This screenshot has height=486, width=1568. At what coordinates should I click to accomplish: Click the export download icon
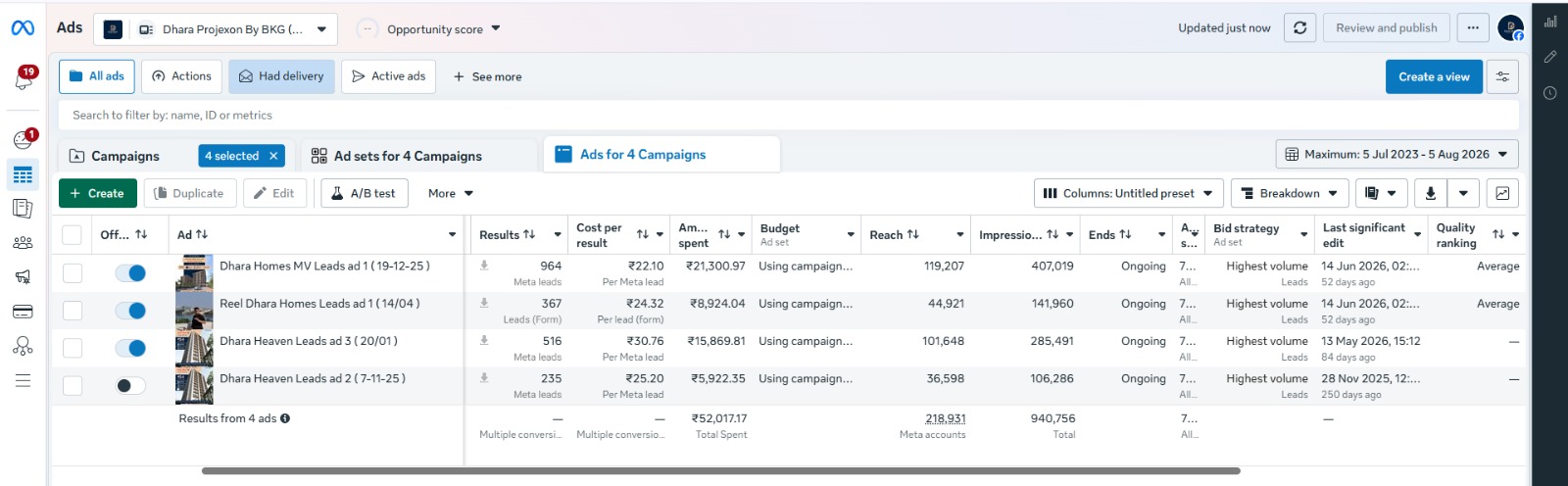[x=1431, y=193]
